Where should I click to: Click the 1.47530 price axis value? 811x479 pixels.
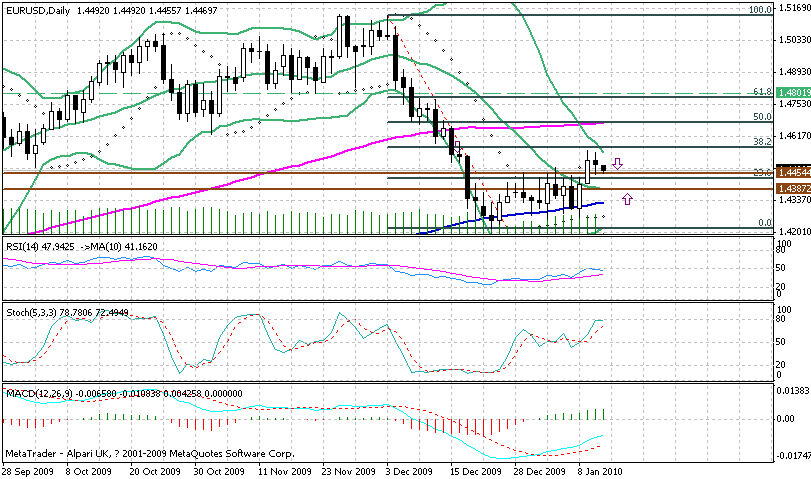pos(794,104)
